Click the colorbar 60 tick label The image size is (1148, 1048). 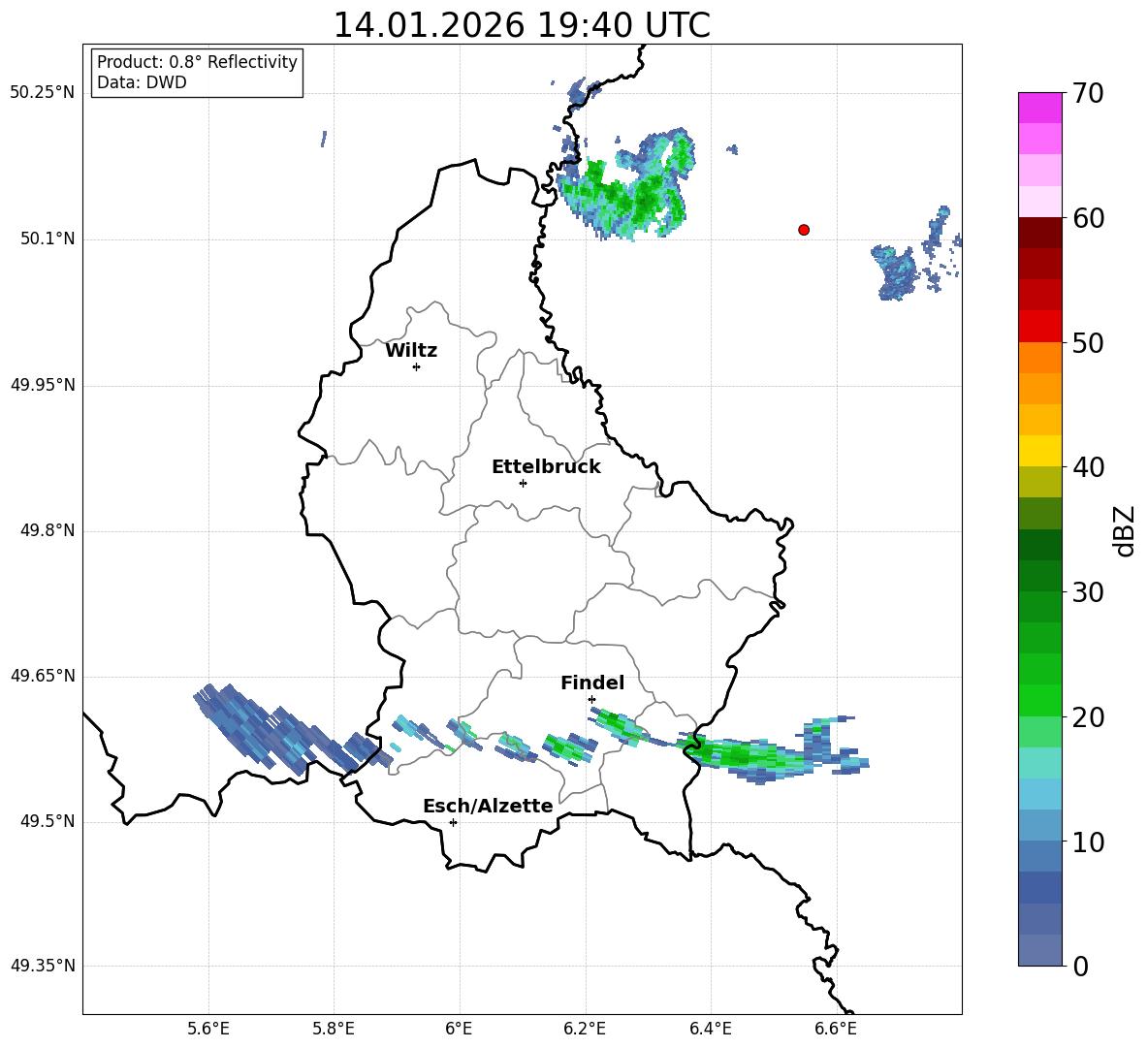pyautogui.click(x=1089, y=218)
